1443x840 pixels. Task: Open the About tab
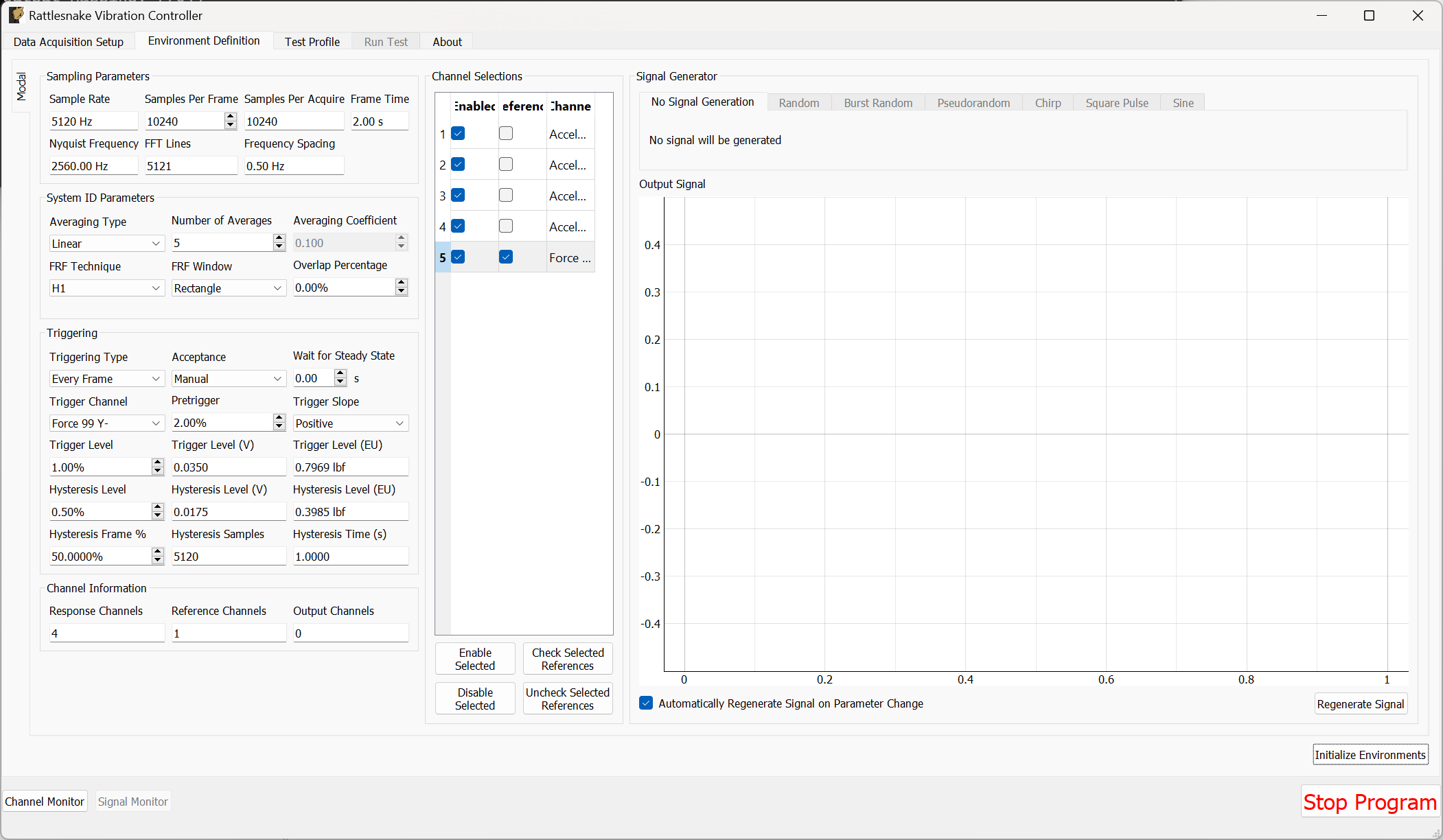(447, 41)
